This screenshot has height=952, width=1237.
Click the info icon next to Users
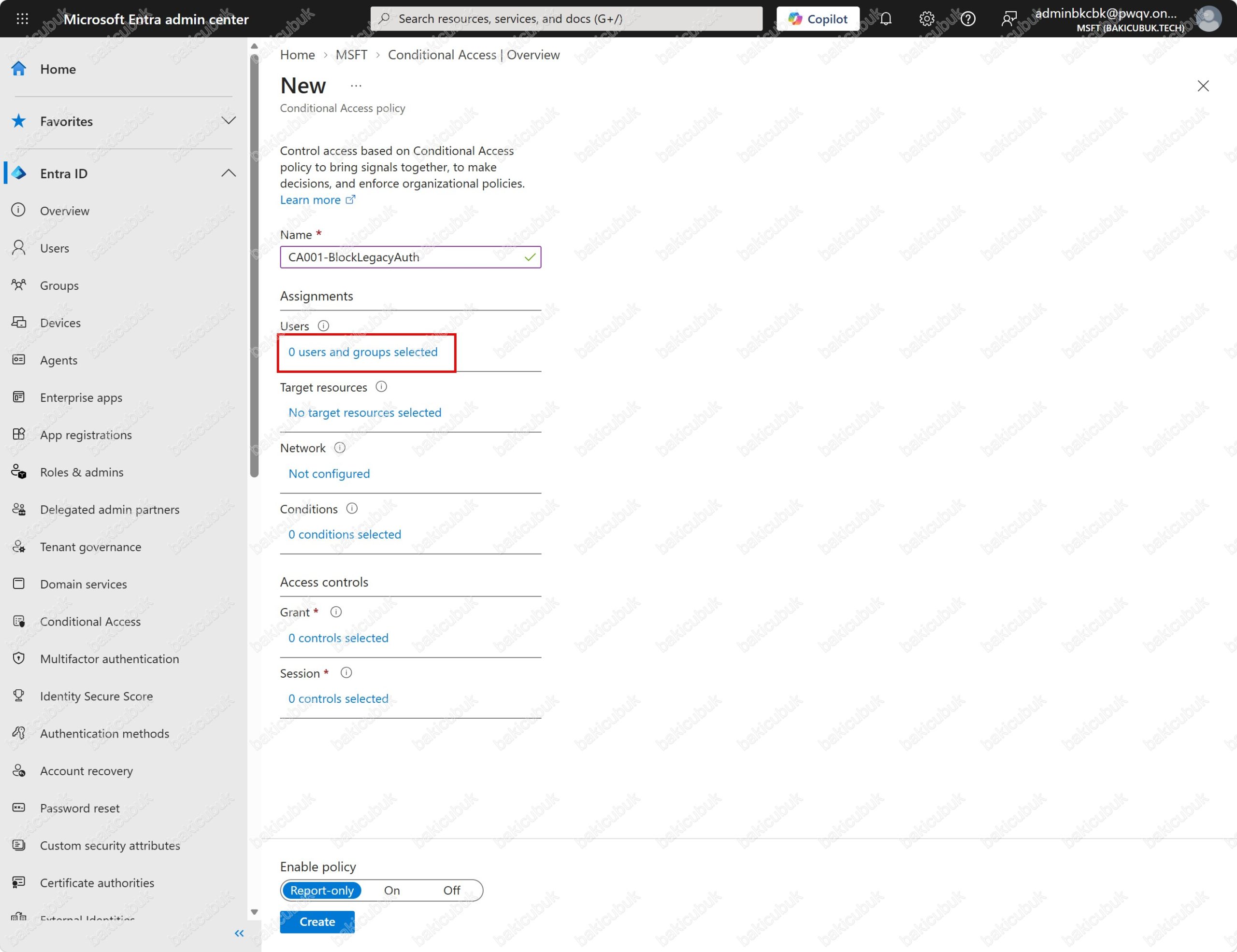click(x=323, y=326)
